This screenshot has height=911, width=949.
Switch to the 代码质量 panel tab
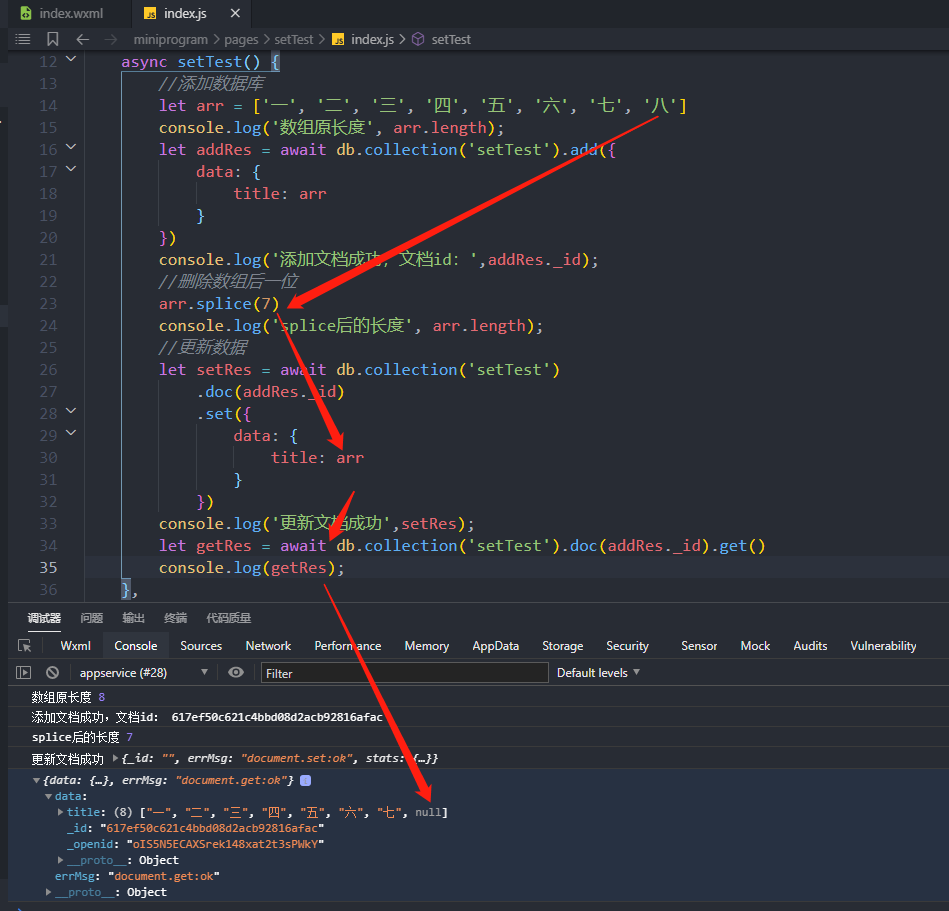228,618
